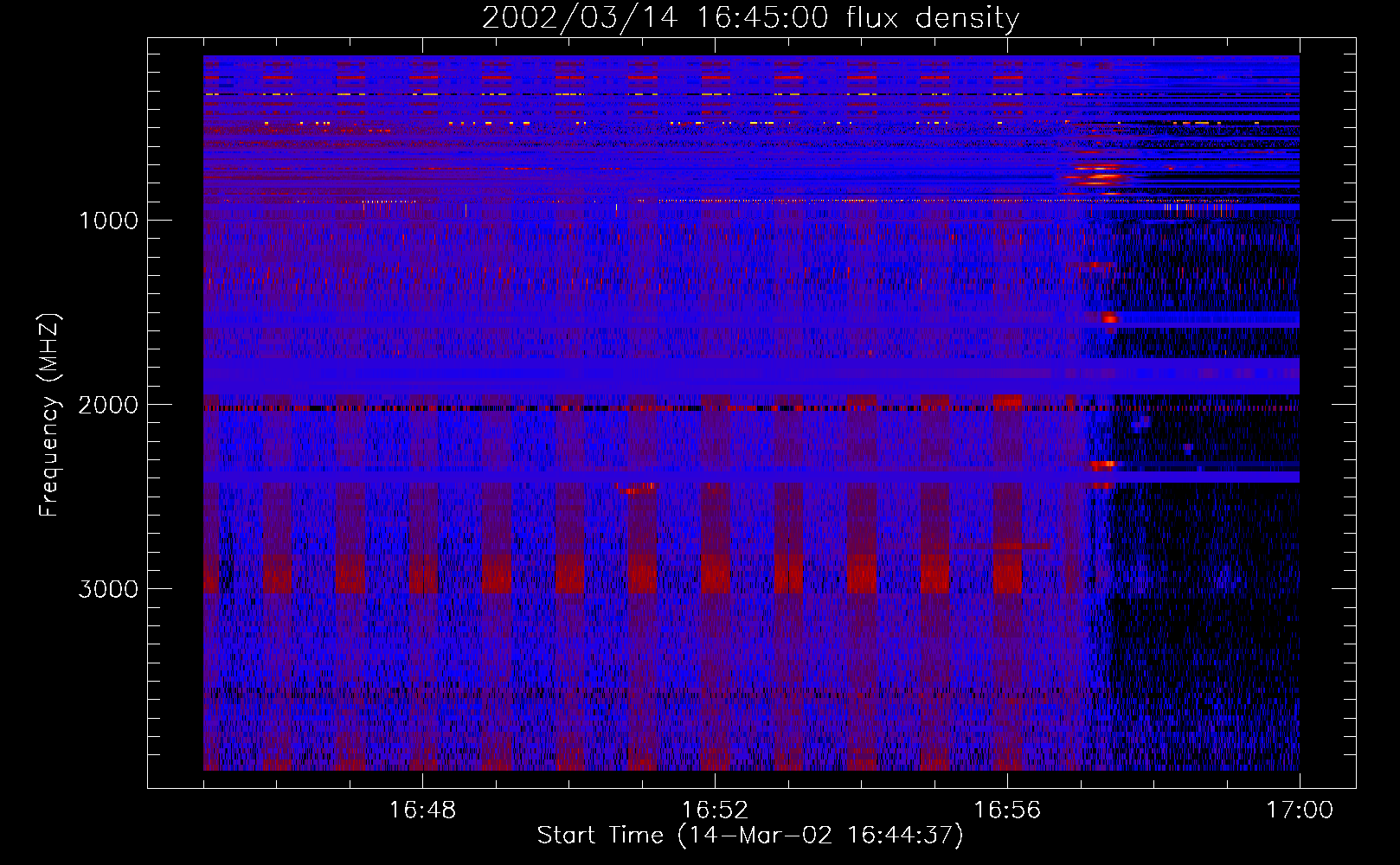This screenshot has height=865, width=1400.
Task: Click the 16:52 time tick label
Action: pyautogui.click(x=715, y=811)
